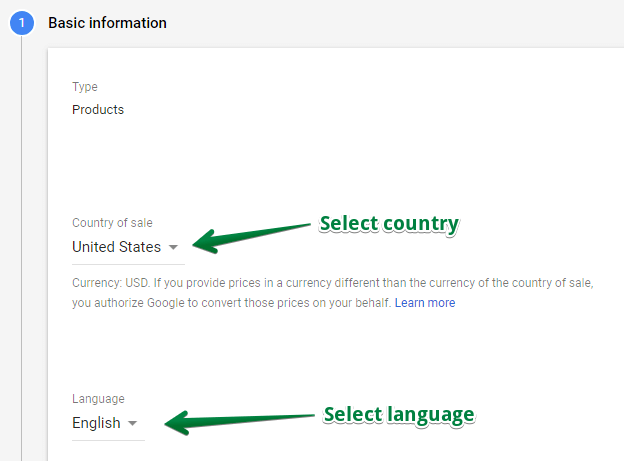Click the green arrow pointing at United States
Image resolution: width=624 pixels, height=461 pixels.
click(x=251, y=238)
